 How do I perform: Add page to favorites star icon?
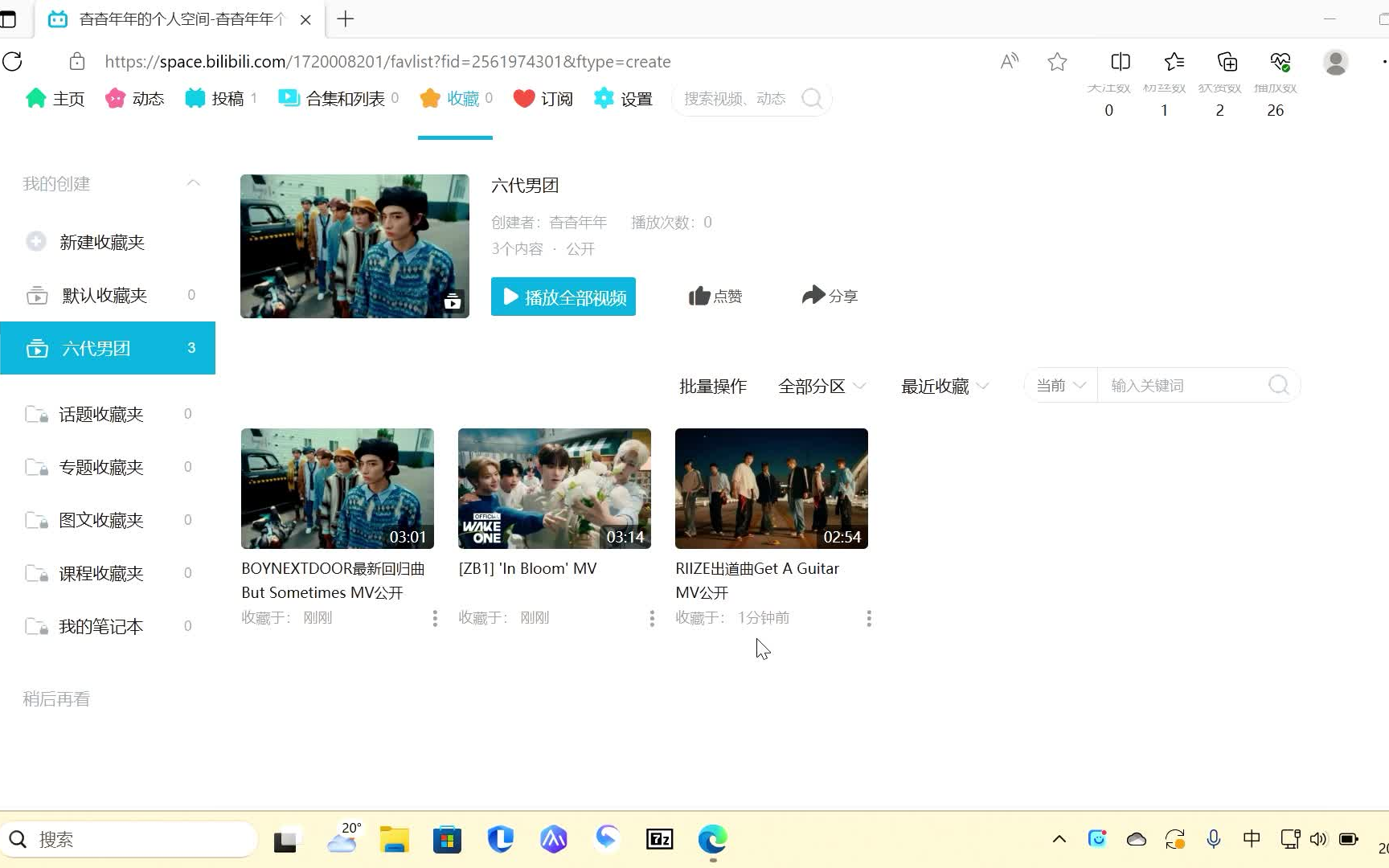click(x=1057, y=61)
